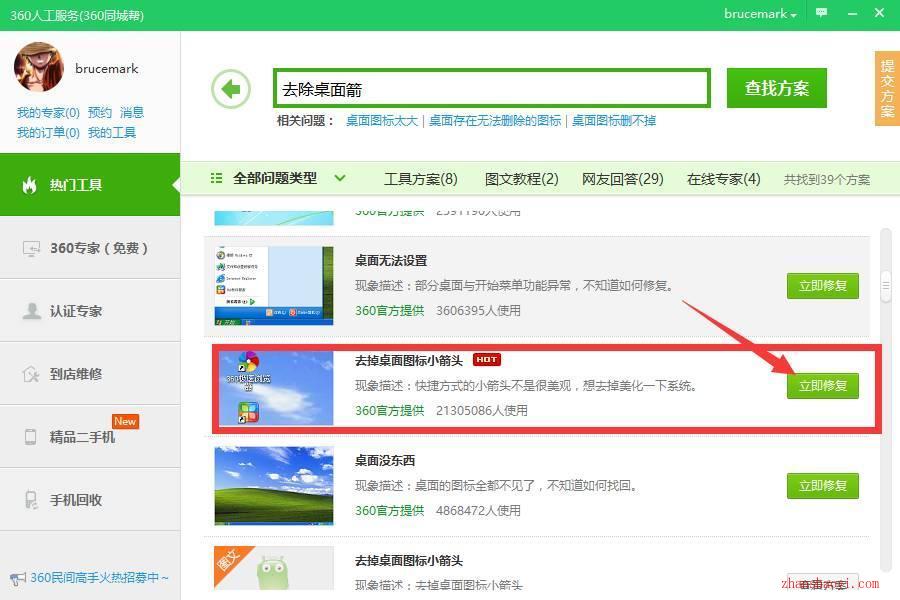Switch to the 工具方案(8) tab
The image size is (900, 600).
coord(421,179)
